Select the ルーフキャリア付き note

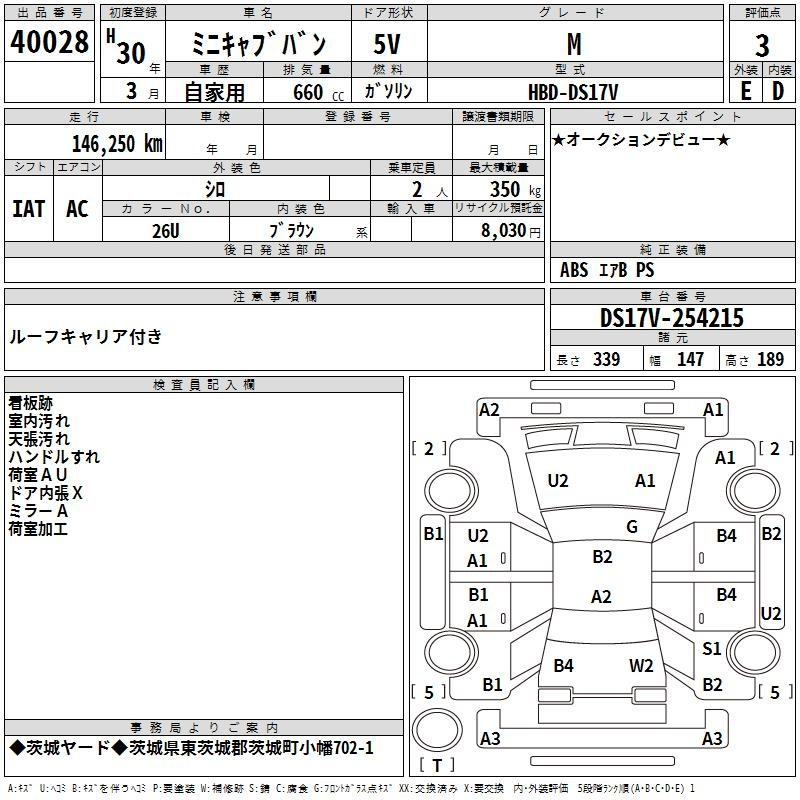(85, 336)
